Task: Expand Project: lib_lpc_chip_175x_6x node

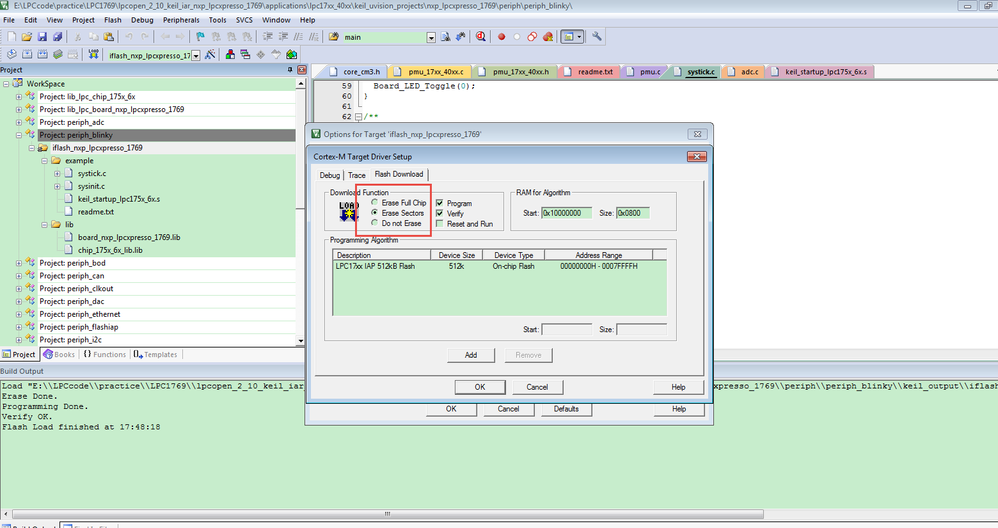Action: click(18, 97)
